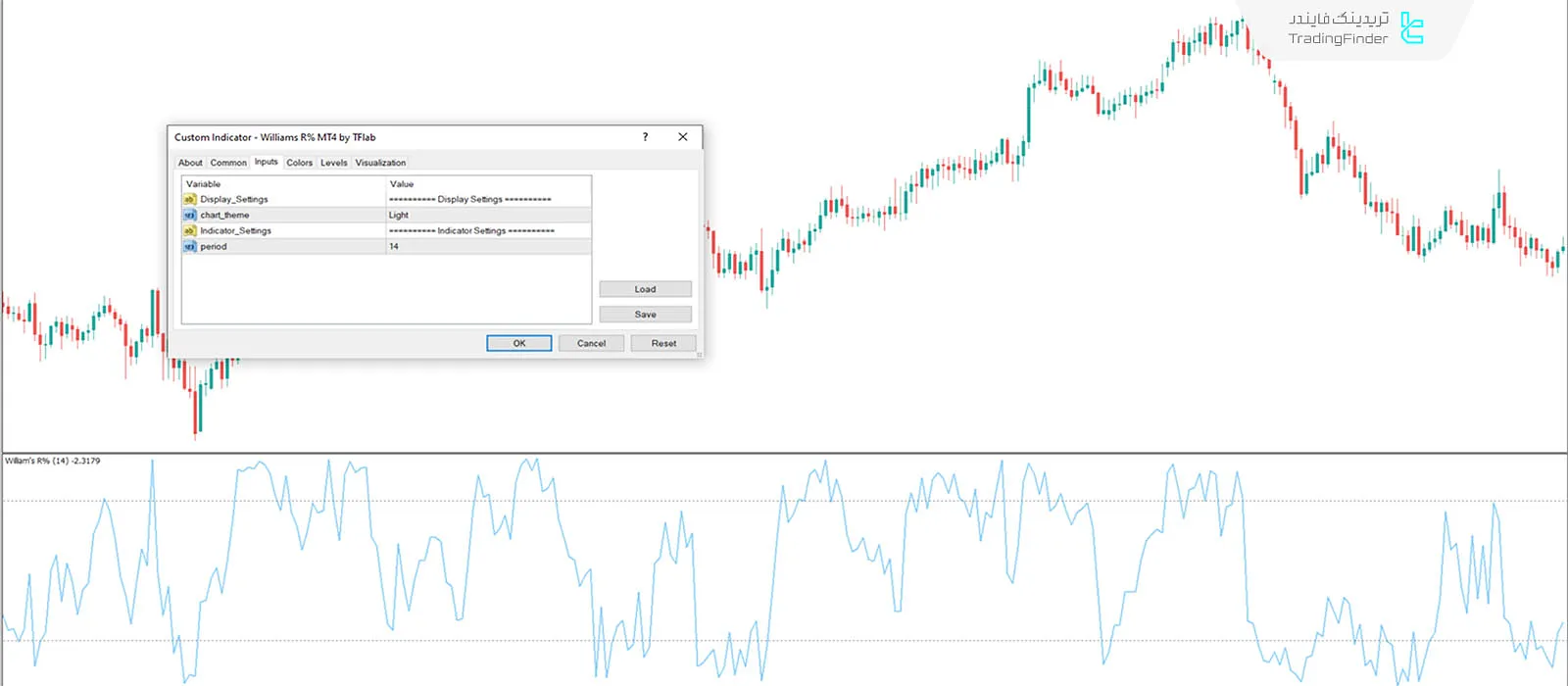The image size is (1568, 686).
Task: Click the chart_theme variable type icon
Action: click(x=190, y=215)
